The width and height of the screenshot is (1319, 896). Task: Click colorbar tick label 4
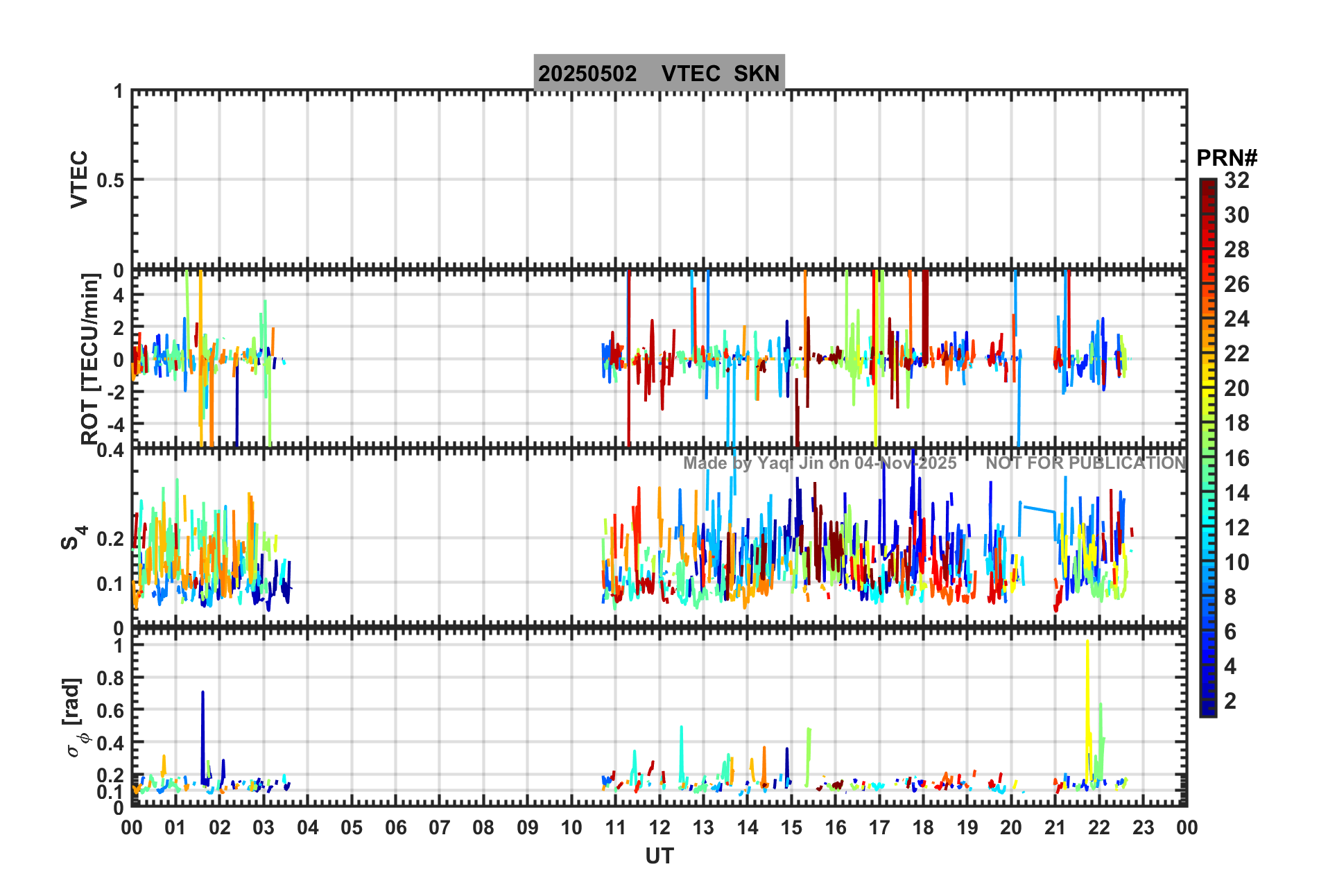point(1230,666)
